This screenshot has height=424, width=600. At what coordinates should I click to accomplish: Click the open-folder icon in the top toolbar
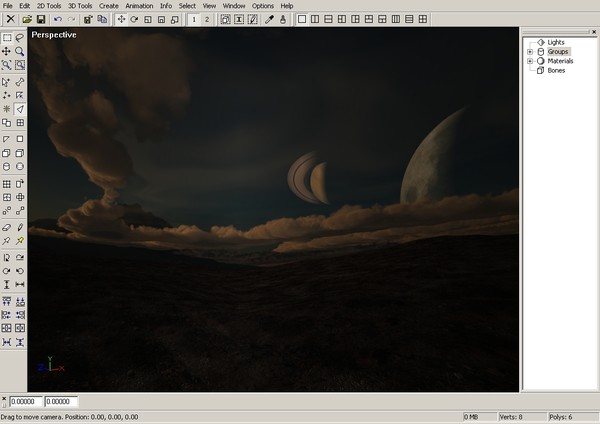point(27,19)
